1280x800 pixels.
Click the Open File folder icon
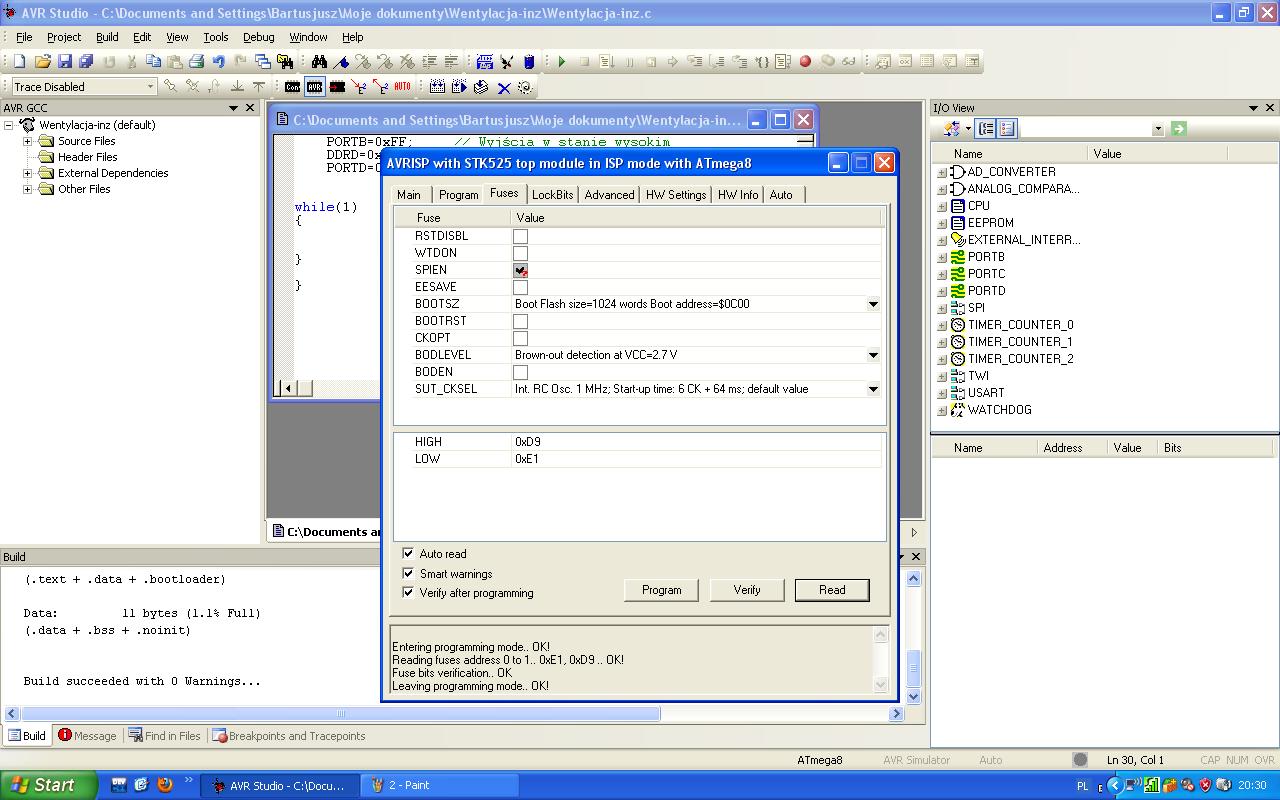42,61
